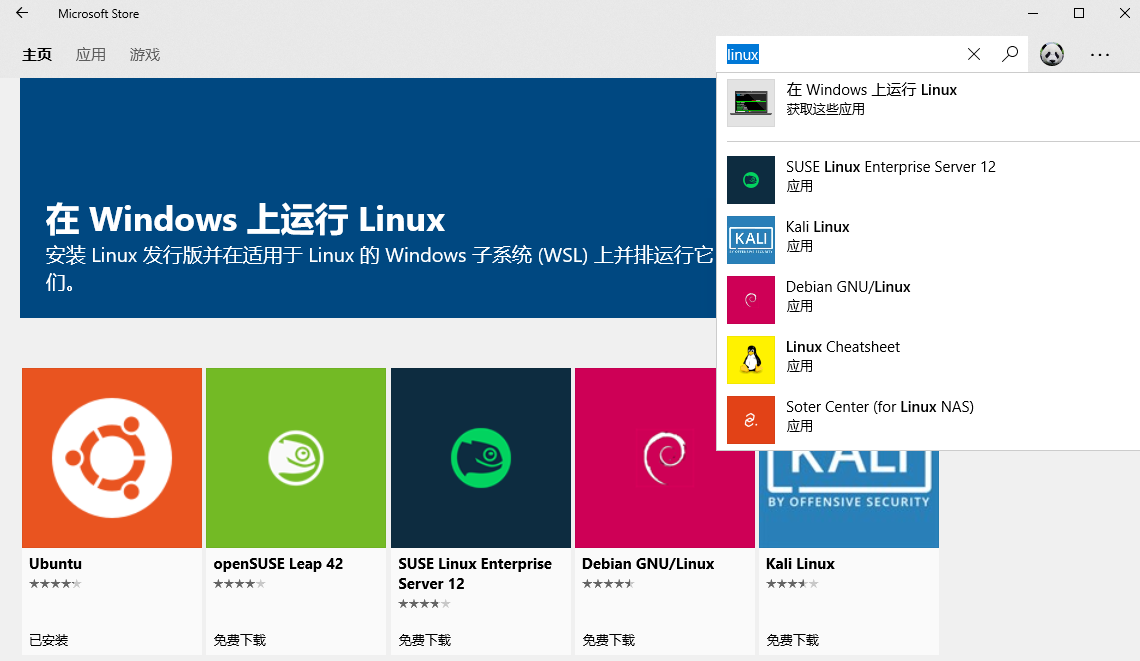
Task: Switch to the 应用 tab
Action: (x=91, y=55)
